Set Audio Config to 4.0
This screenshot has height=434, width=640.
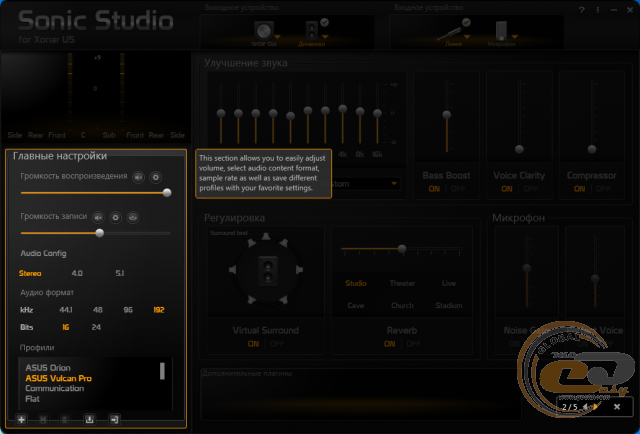[x=77, y=273]
